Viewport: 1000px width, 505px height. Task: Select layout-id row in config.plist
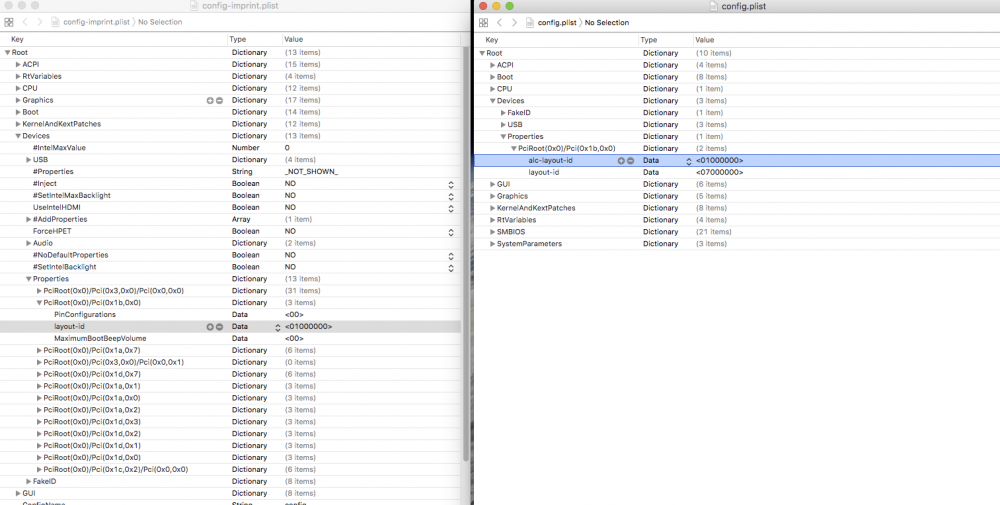point(737,172)
